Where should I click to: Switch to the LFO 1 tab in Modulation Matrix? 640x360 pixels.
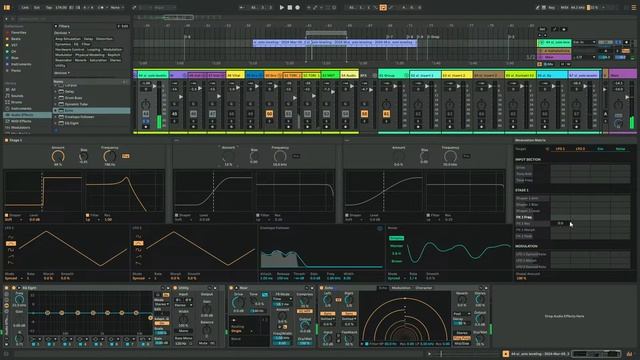(x=560, y=149)
